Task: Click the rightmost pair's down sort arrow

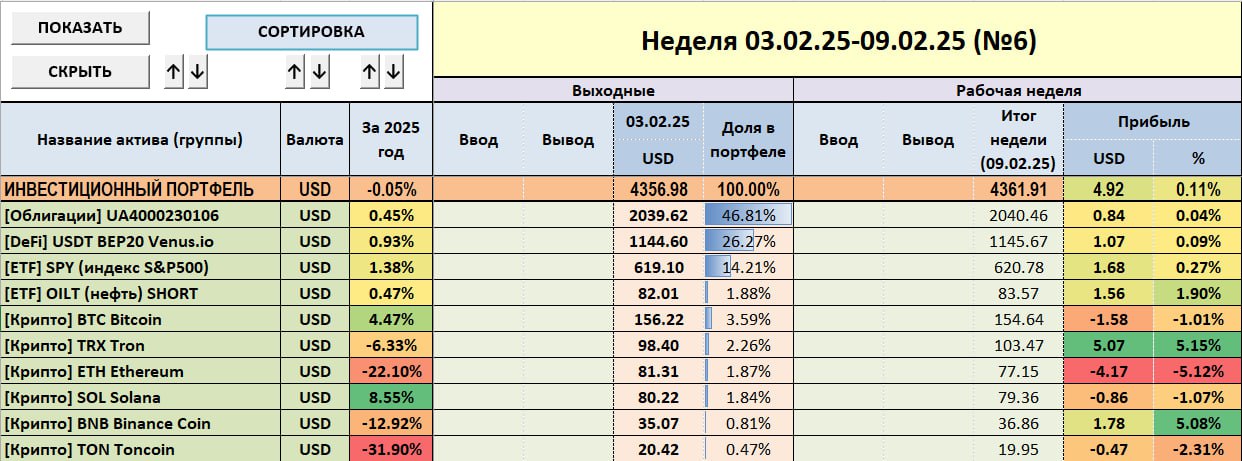Action: (x=393, y=72)
